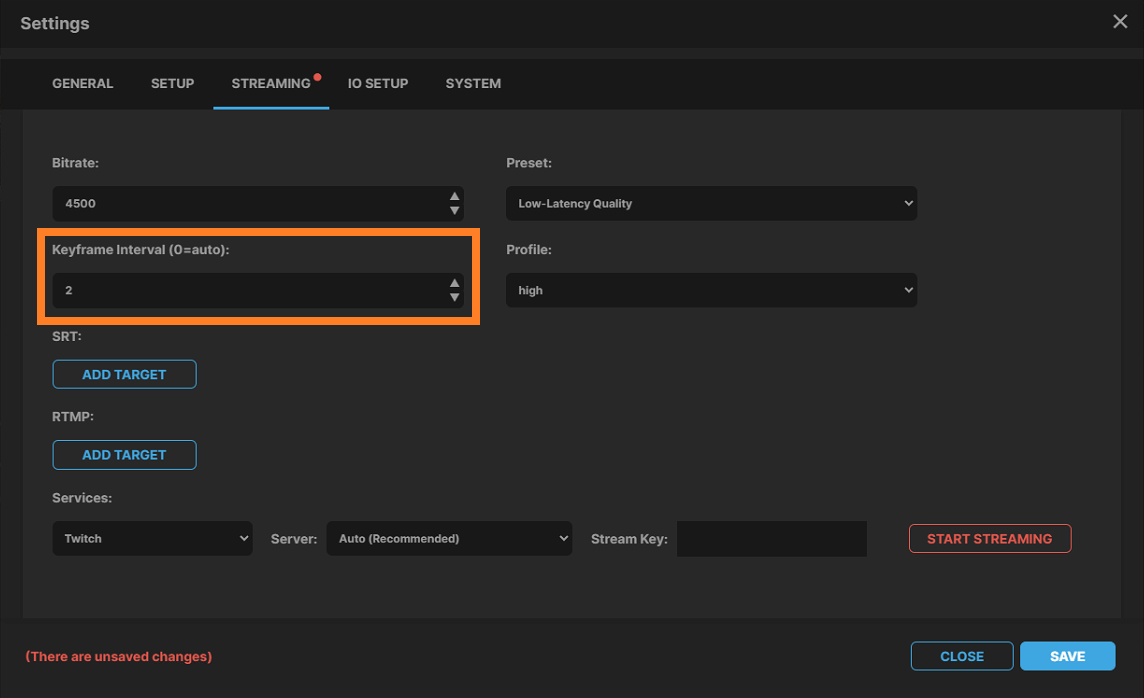
Task: Click the Settings dialog title
Action: (x=55, y=23)
